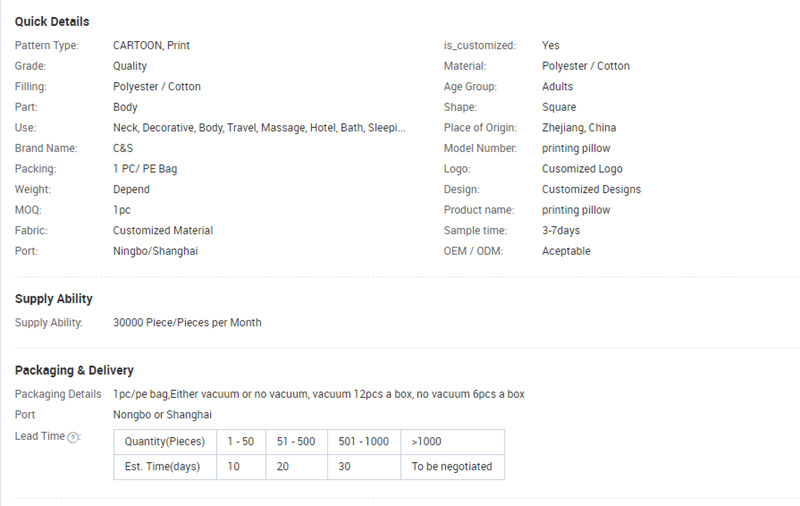Click the >1000 quantity column header
The image size is (800, 506).
(453, 442)
